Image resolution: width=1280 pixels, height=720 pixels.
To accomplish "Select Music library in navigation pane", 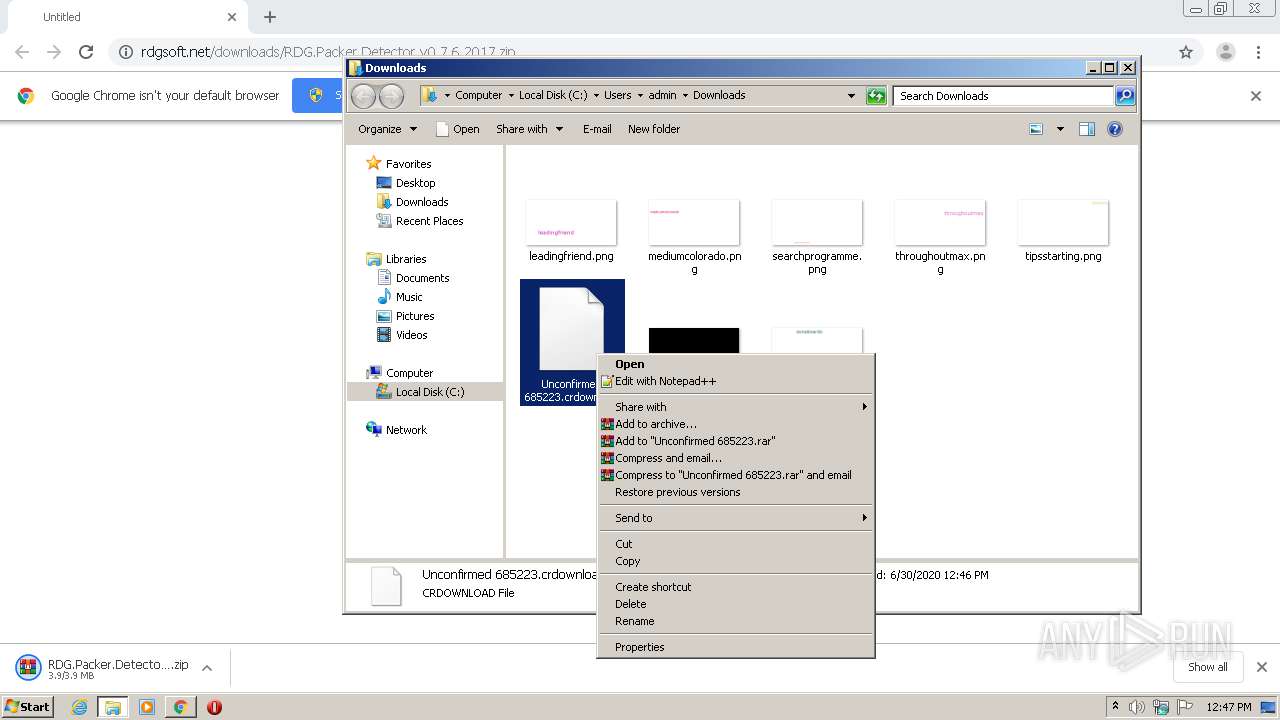I will (400, 297).
